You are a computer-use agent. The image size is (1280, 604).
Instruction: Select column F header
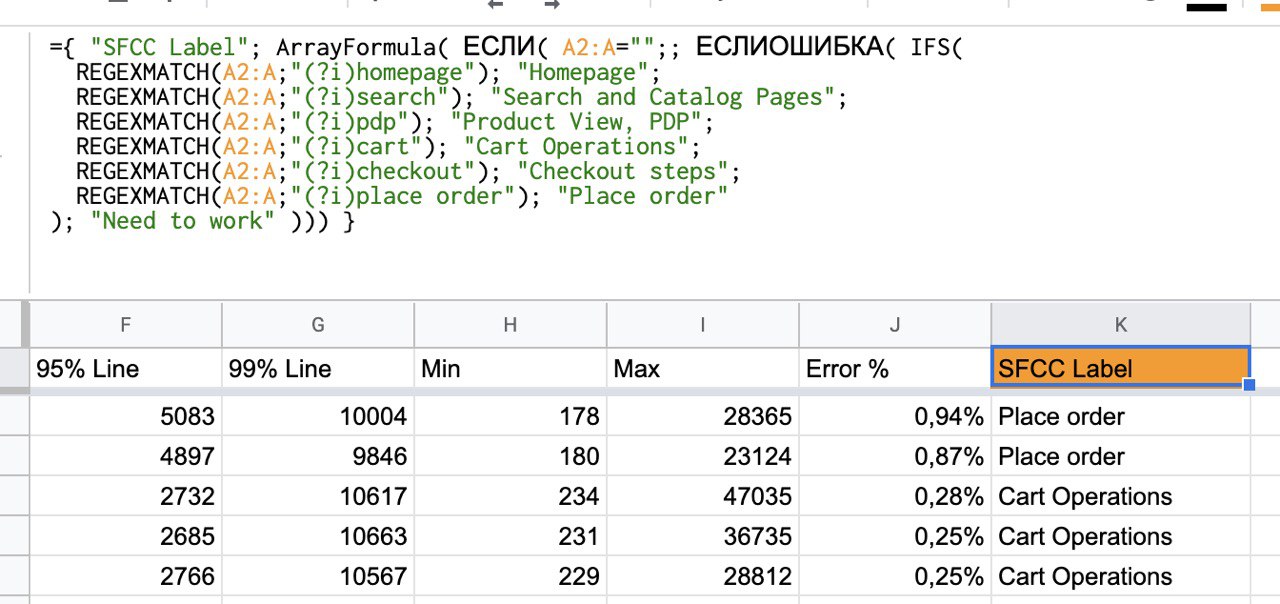coord(125,324)
